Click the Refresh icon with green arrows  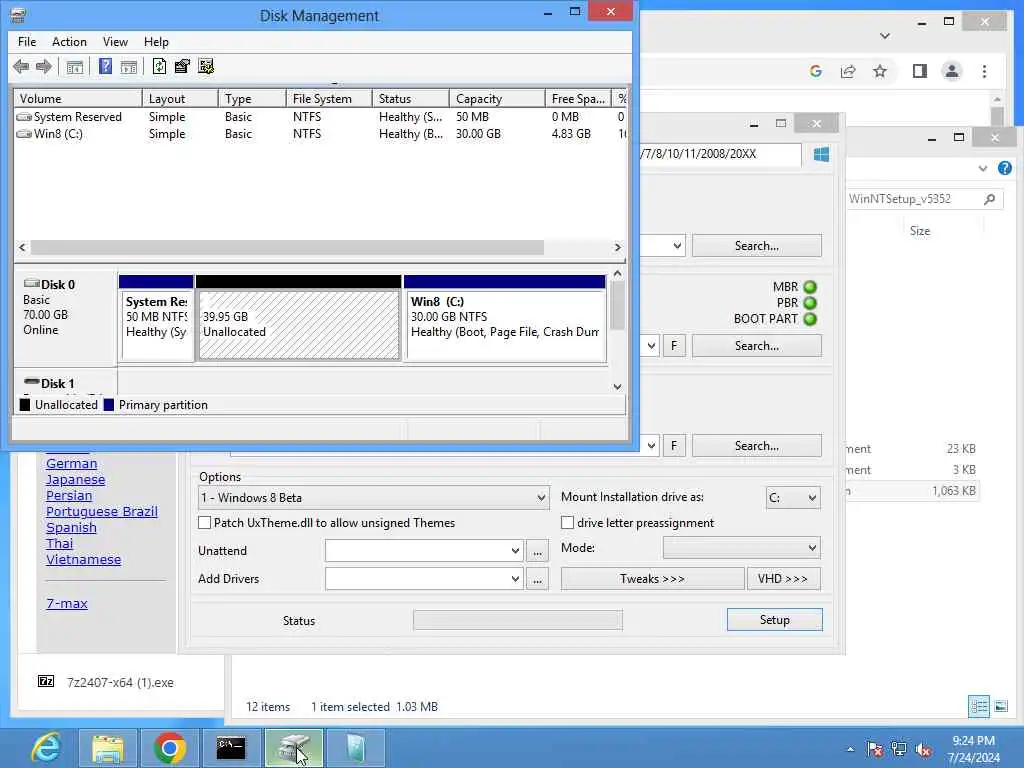click(159, 66)
